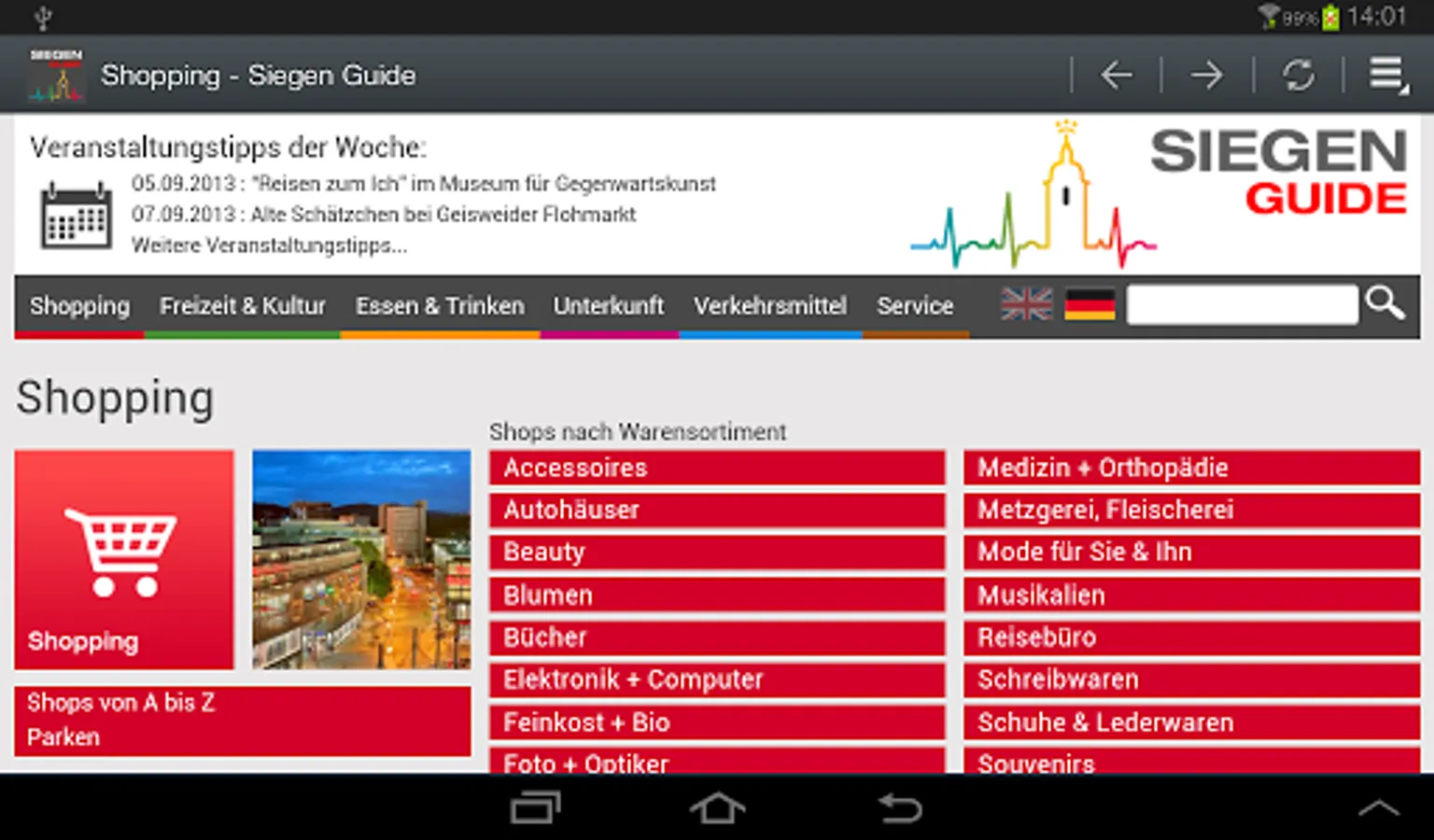Open 'Reisen zum Ich' event link

click(x=424, y=184)
